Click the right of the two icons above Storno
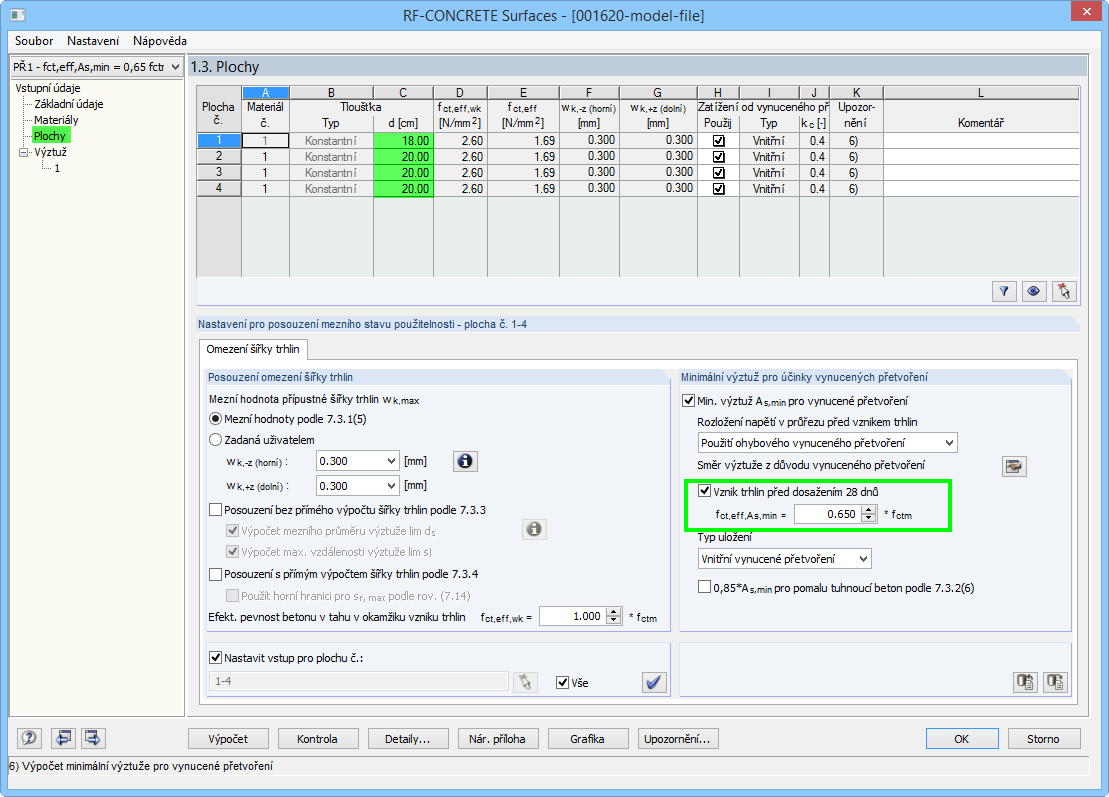1109x797 pixels. click(1055, 682)
